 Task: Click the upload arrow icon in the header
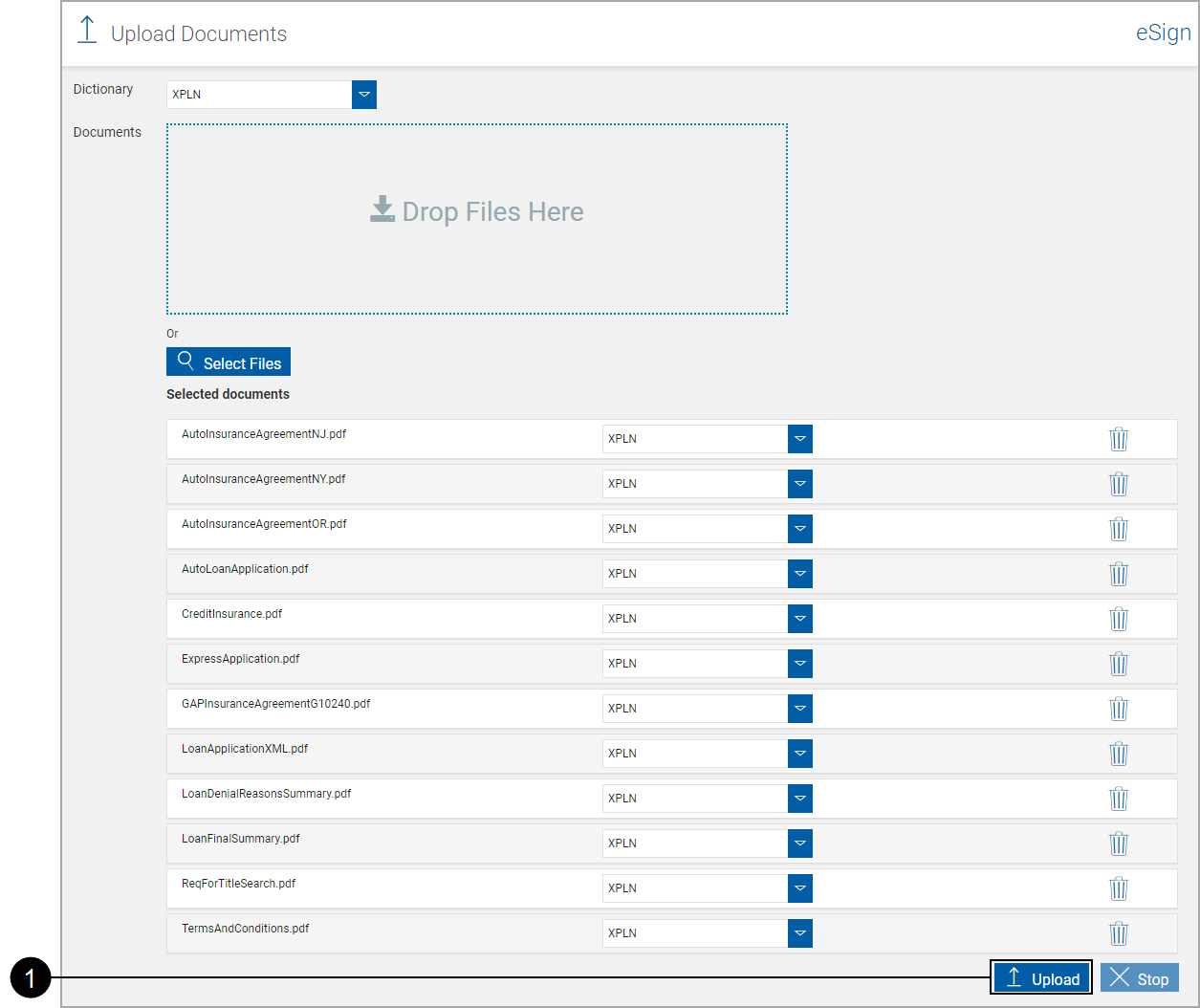click(x=86, y=29)
